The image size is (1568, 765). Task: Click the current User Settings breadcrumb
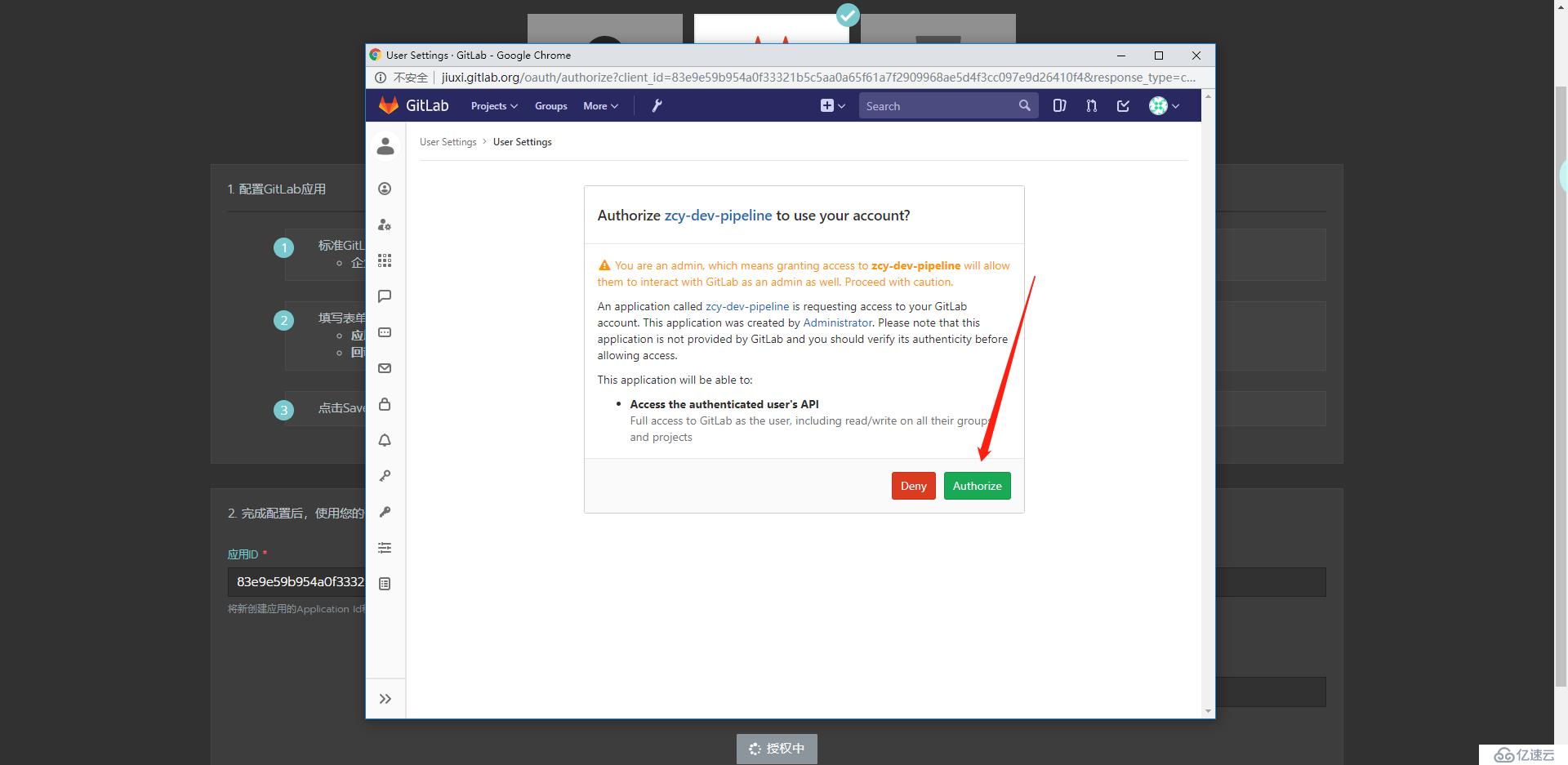[523, 142]
